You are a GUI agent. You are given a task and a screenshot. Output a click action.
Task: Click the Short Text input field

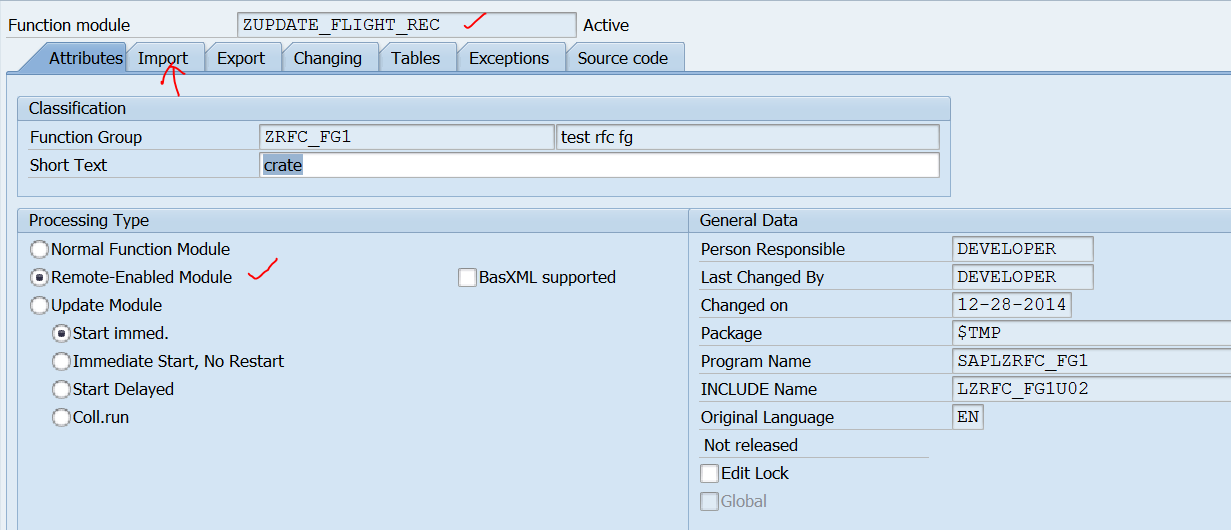[x=599, y=165]
